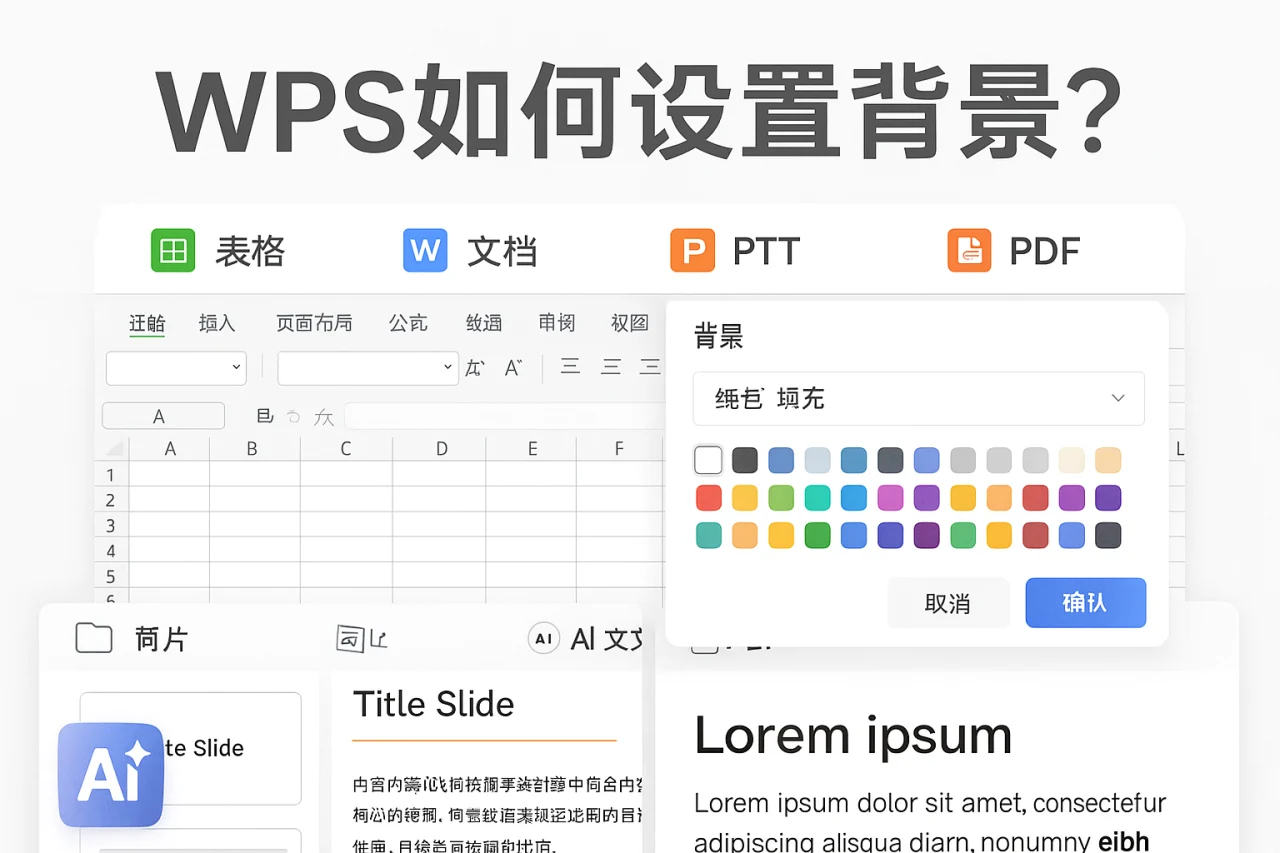This screenshot has width=1280, height=853.
Task: Toggle left text alignment
Action: (x=570, y=366)
